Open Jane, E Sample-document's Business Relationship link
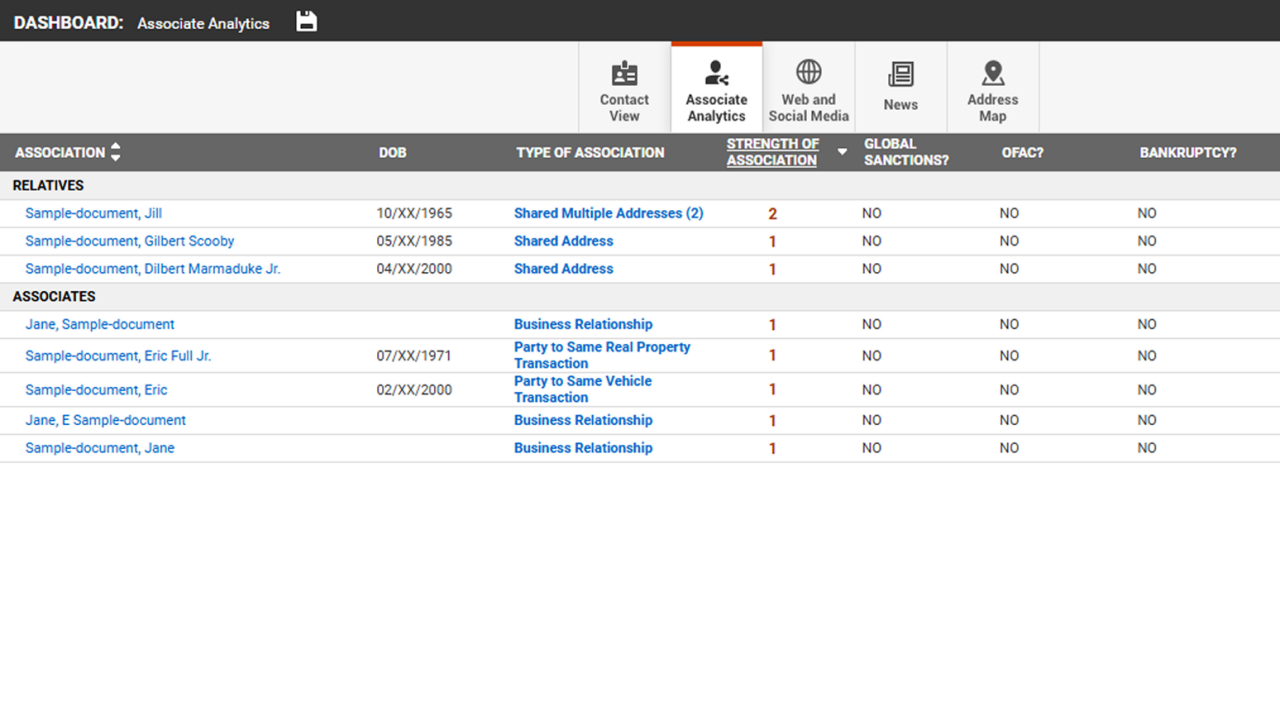Viewport: 1280px width, 721px height. click(583, 420)
